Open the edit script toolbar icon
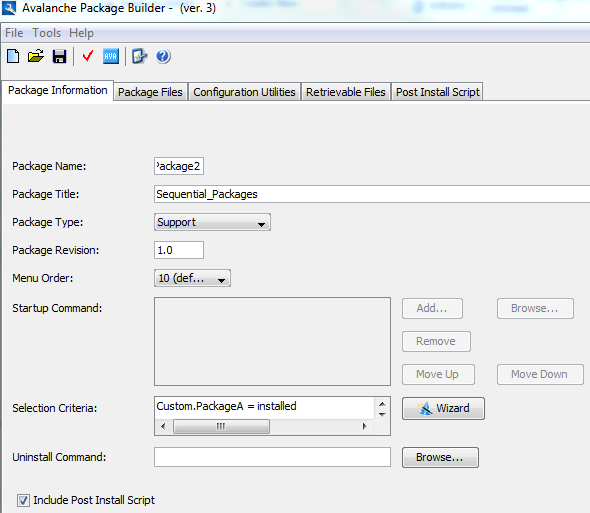 (x=139, y=56)
